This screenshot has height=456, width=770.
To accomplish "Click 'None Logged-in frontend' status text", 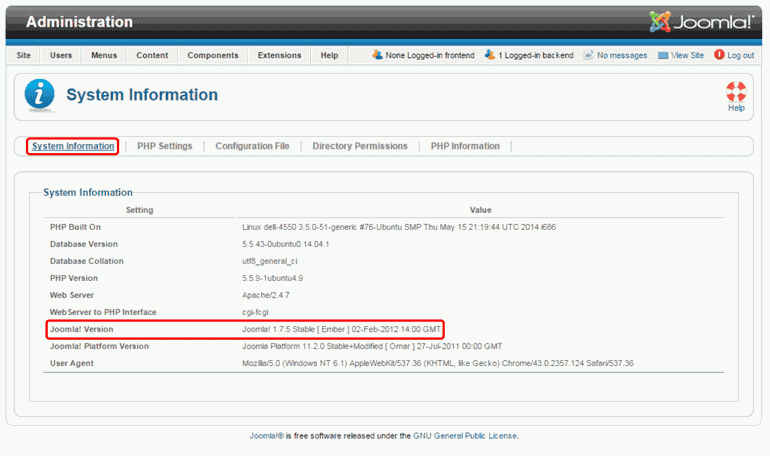I will (430, 55).
